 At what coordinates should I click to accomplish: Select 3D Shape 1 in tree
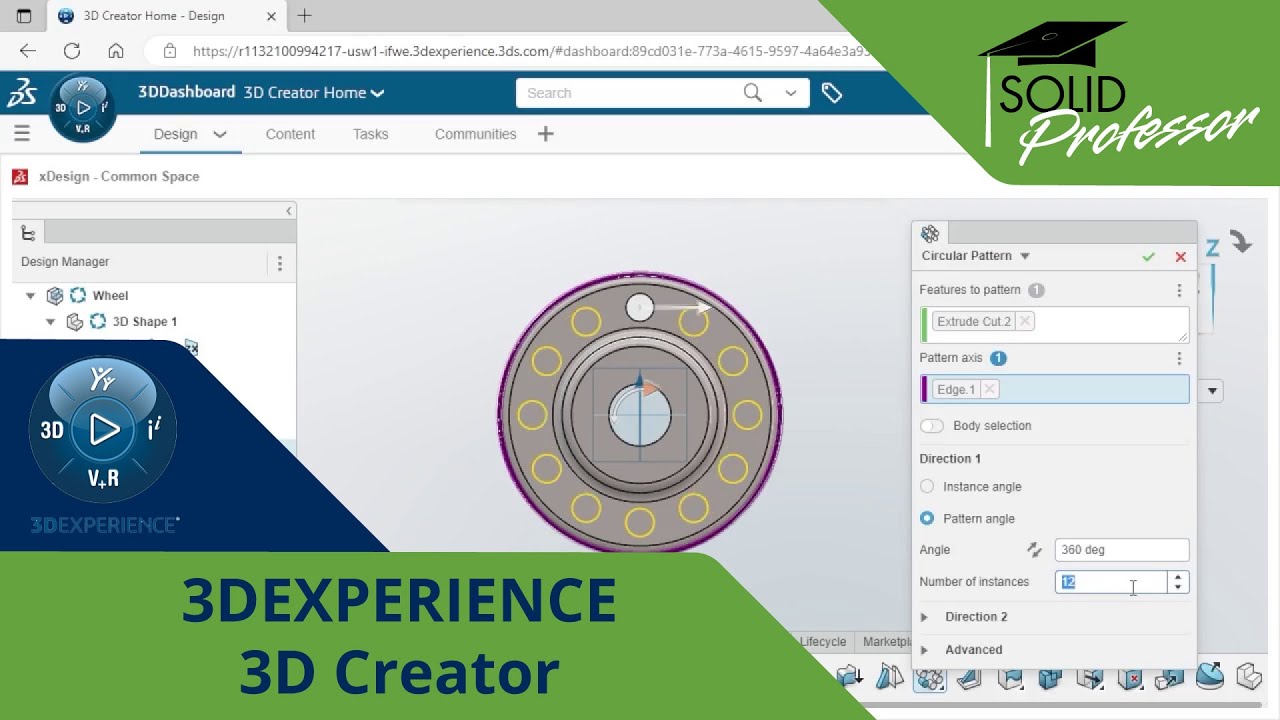(144, 322)
